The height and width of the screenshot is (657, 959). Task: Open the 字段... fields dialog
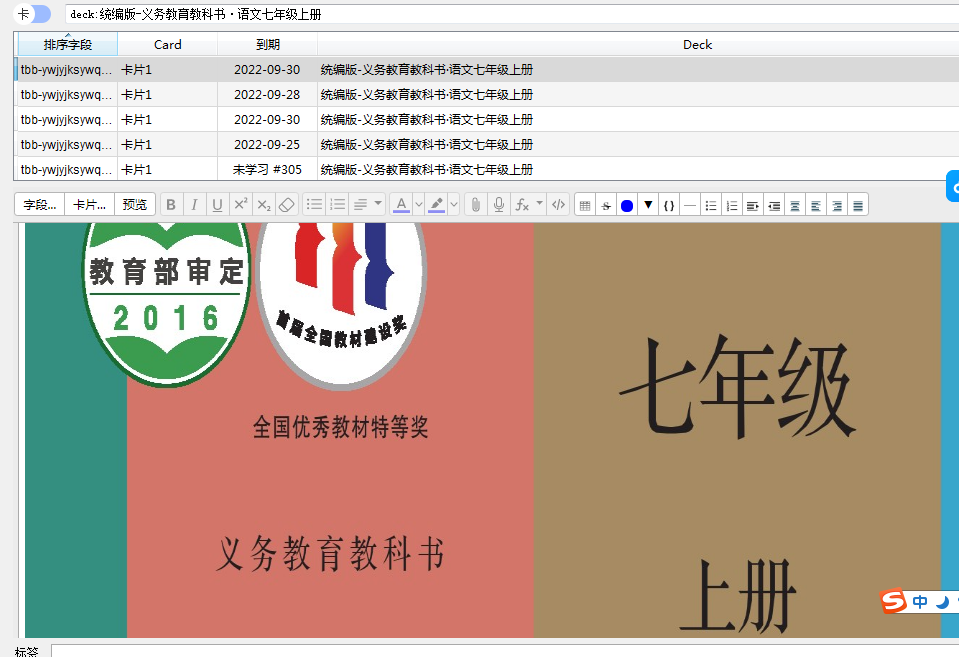coord(40,205)
